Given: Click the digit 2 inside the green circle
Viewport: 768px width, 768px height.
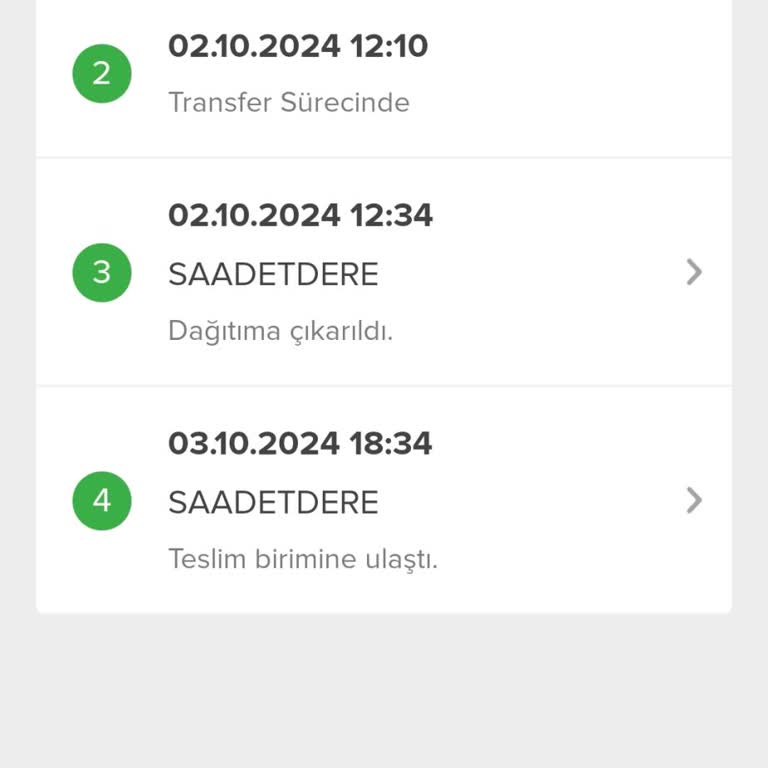Looking at the screenshot, I should point(101,73).
